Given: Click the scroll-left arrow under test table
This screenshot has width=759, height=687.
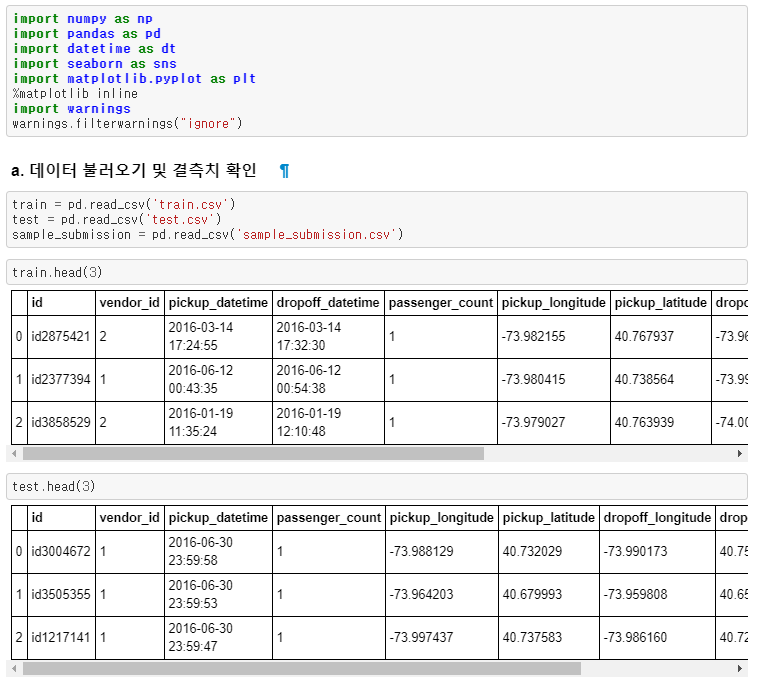Looking at the screenshot, I should (x=14, y=669).
